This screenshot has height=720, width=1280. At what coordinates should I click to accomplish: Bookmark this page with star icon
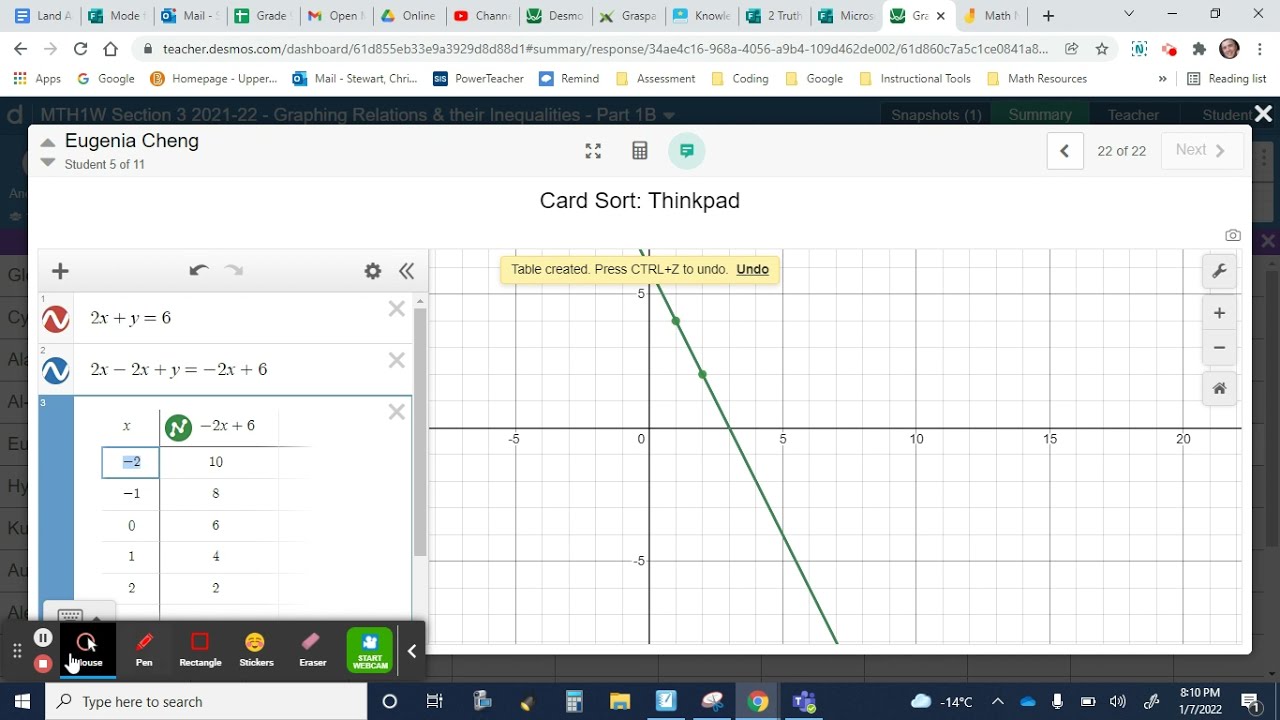(1101, 48)
